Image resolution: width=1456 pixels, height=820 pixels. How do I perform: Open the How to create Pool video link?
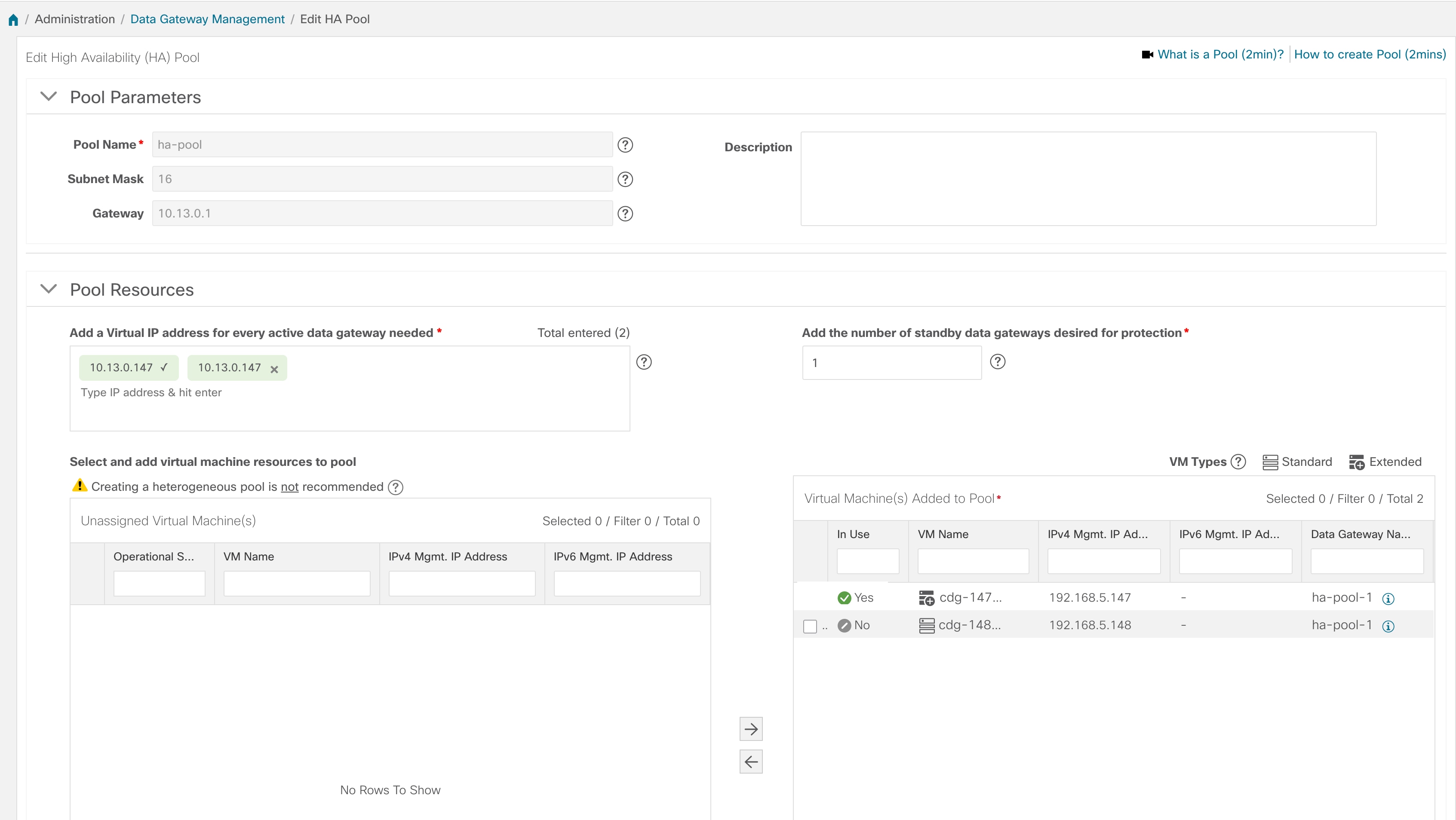pos(1369,54)
